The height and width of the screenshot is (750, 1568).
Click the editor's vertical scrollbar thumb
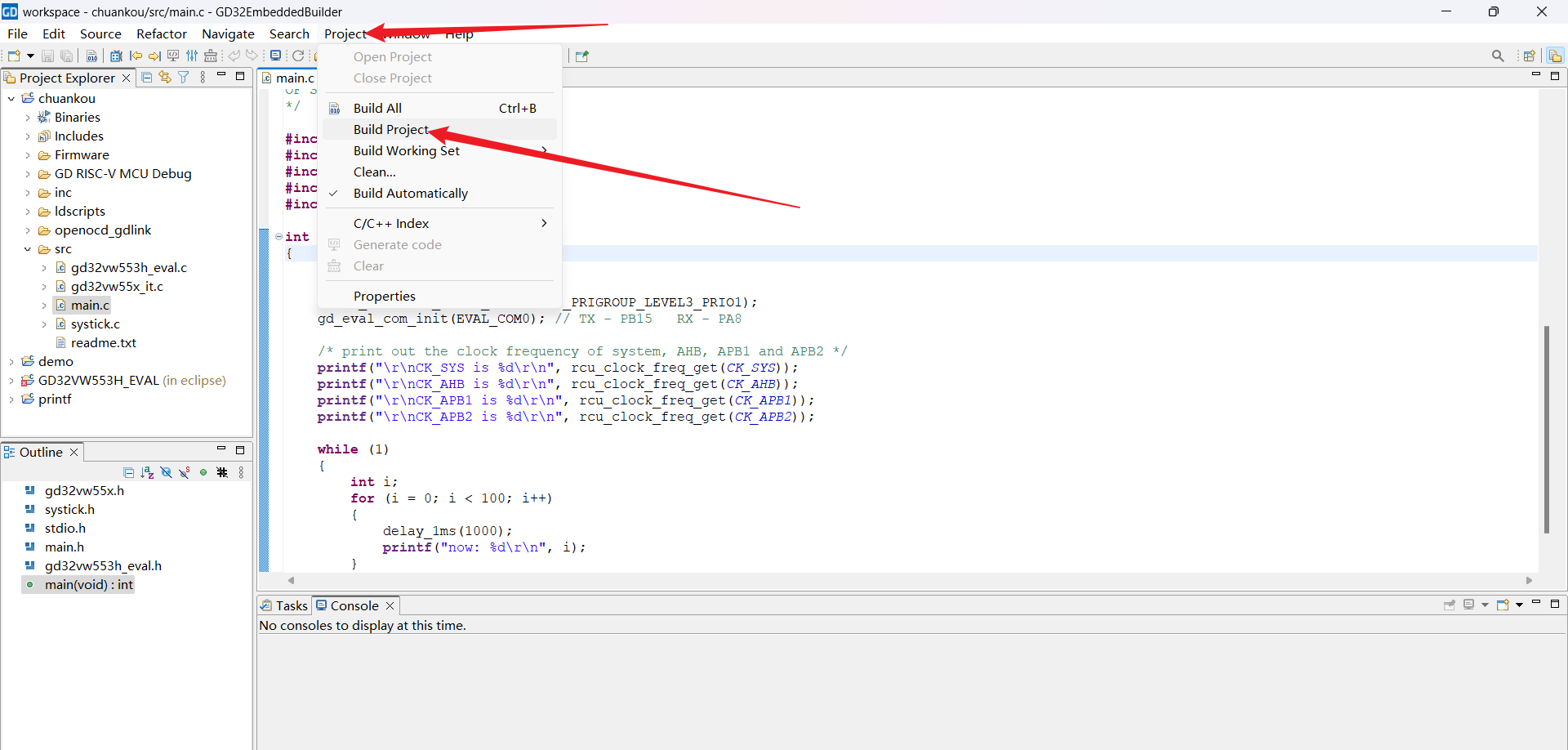pyautogui.click(x=1546, y=429)
